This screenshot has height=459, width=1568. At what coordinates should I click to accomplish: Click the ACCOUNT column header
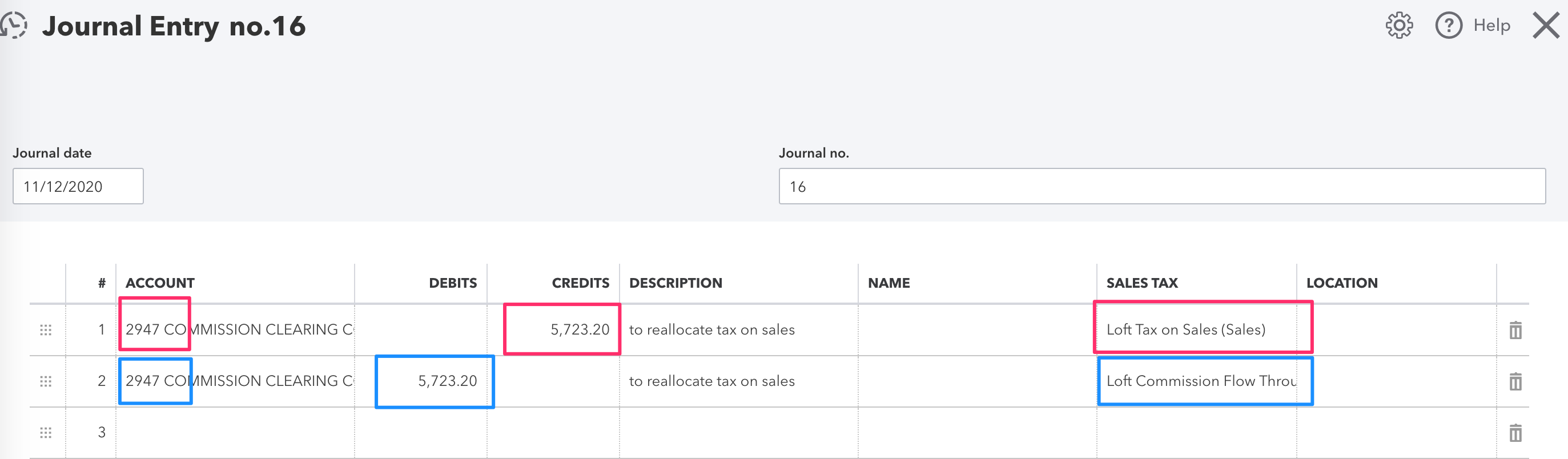[160, 283]
